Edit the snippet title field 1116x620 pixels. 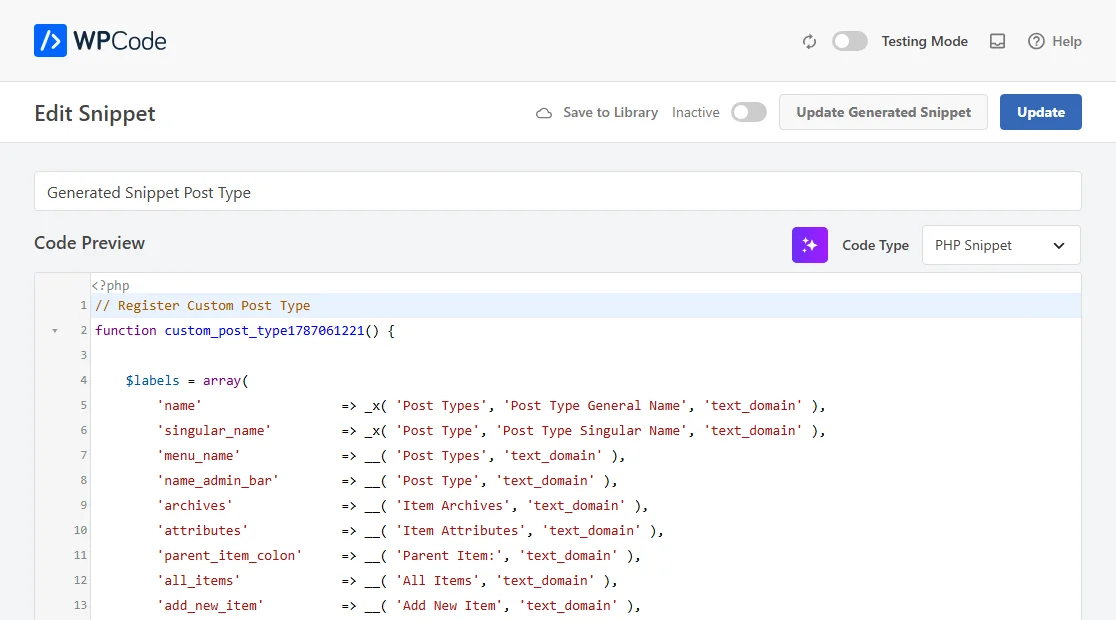(558, 191)
